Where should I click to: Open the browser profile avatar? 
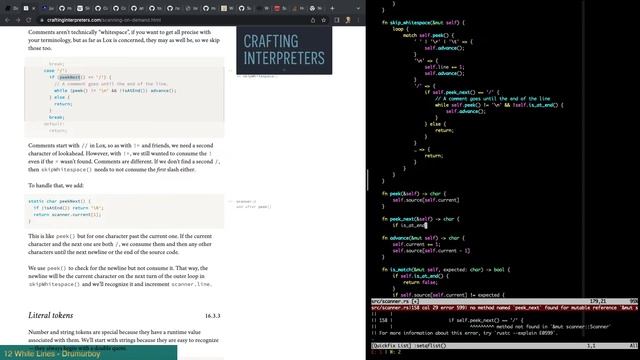(x=348, y=20)
